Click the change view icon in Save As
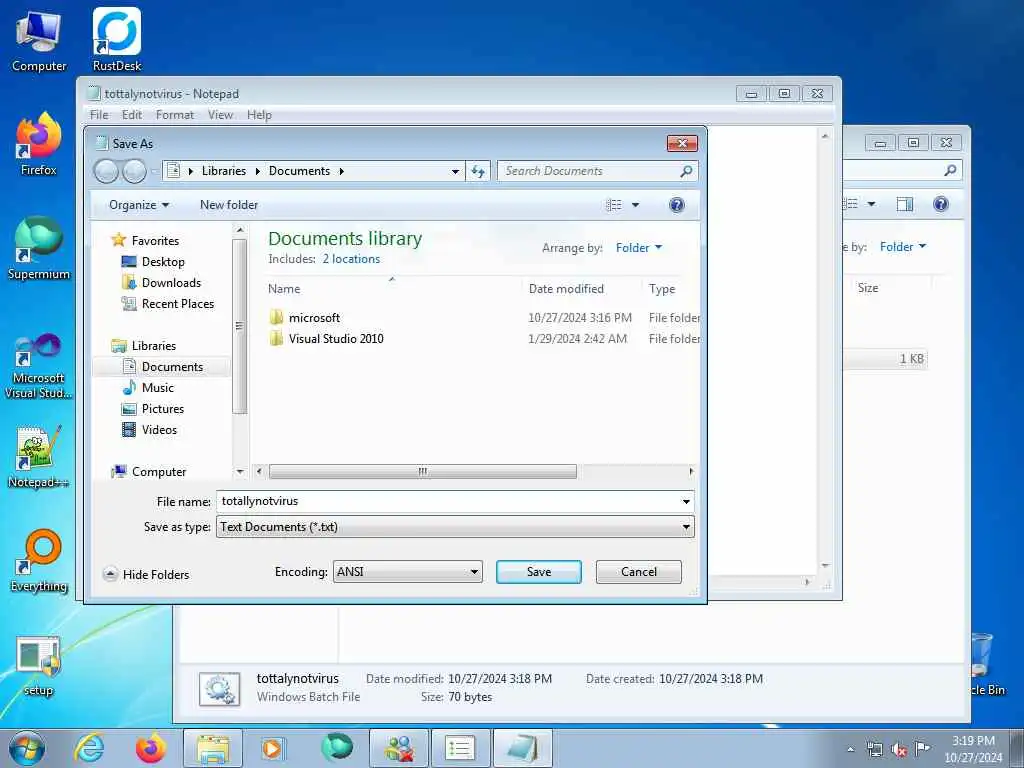The image size is (1024, 768). coord(614,205)
